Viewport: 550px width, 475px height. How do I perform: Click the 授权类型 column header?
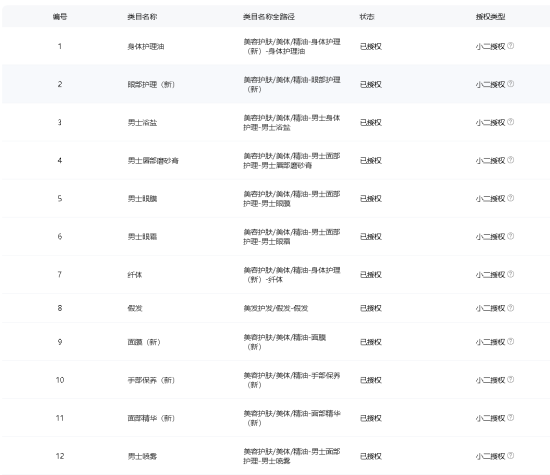coord(490,16)
